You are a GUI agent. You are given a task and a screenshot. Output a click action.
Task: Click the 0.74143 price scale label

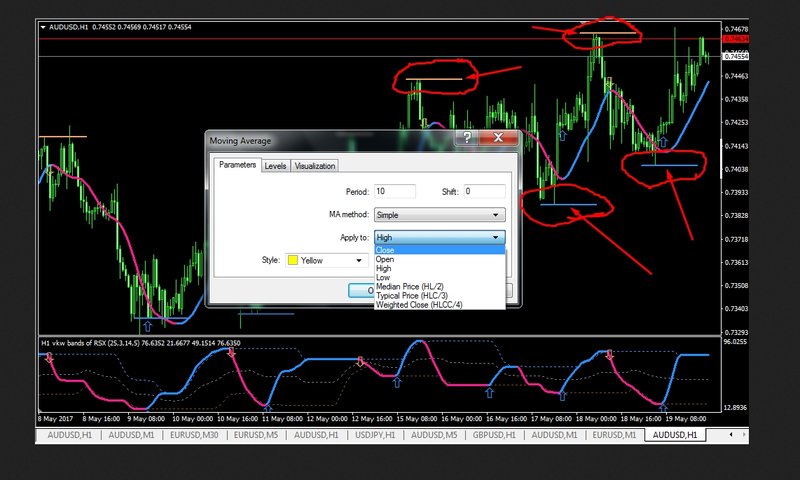[736, 146]
